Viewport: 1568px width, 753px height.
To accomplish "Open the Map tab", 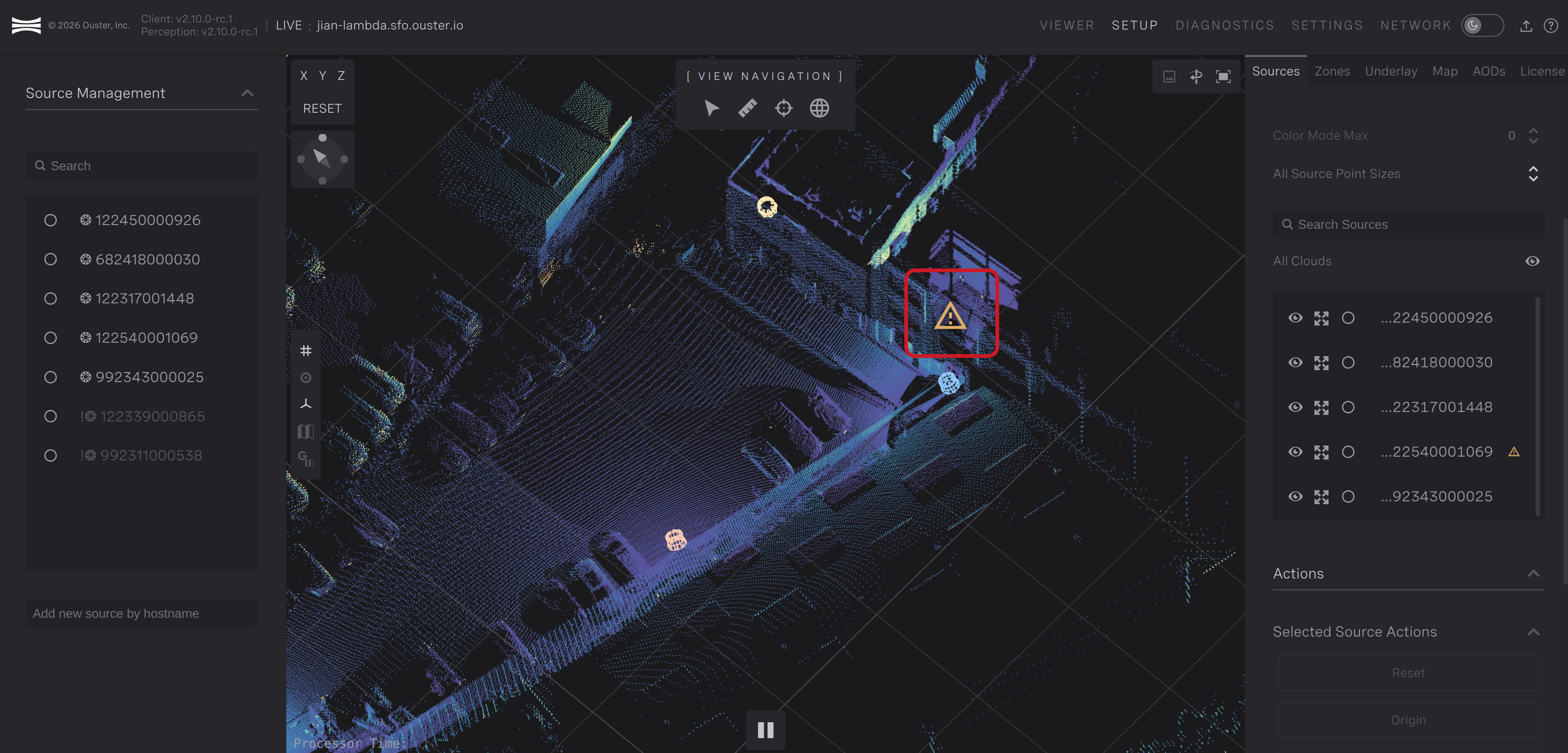I will click(1445, 71).
